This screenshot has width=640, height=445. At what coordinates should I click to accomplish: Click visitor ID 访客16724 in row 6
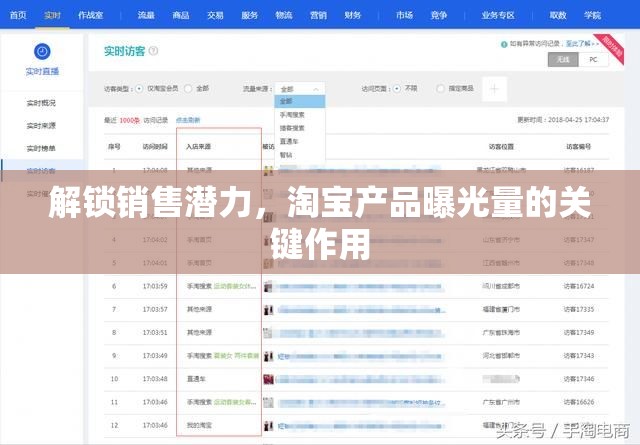[578, 287]
